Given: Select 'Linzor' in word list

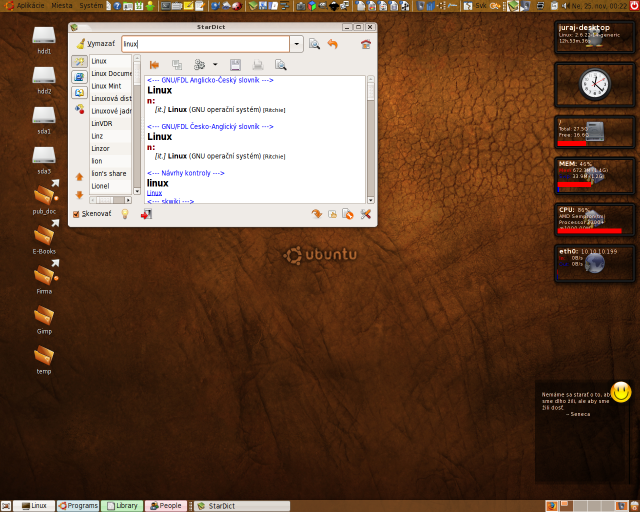Looking at the screenshot, I should pos(110,149).
